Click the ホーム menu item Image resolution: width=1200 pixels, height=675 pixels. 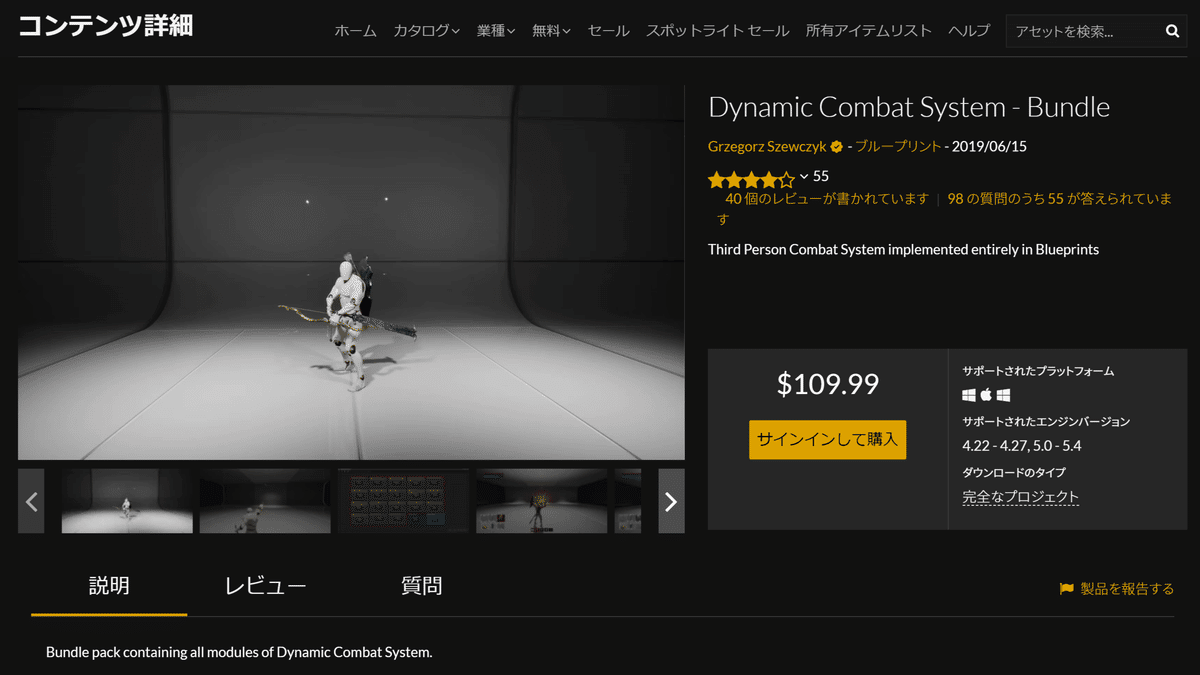356,31
